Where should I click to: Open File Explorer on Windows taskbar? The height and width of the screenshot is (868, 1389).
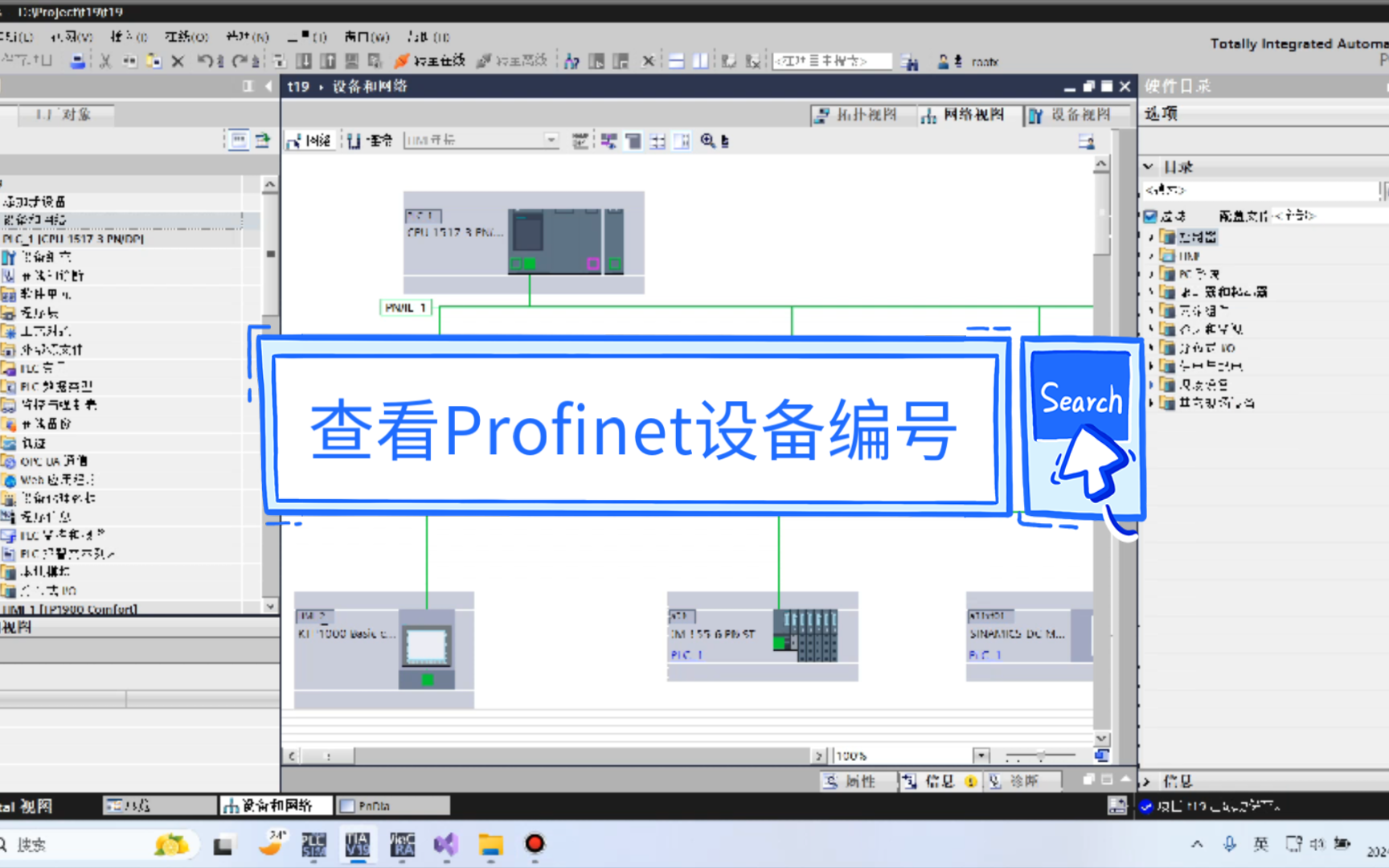coord(490,844)
